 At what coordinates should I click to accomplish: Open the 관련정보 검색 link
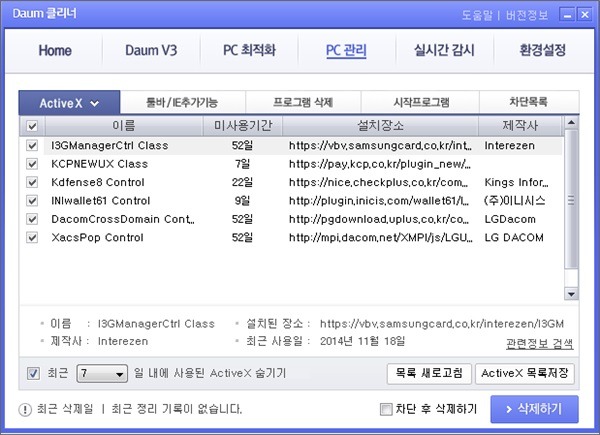tap(540, 344)
